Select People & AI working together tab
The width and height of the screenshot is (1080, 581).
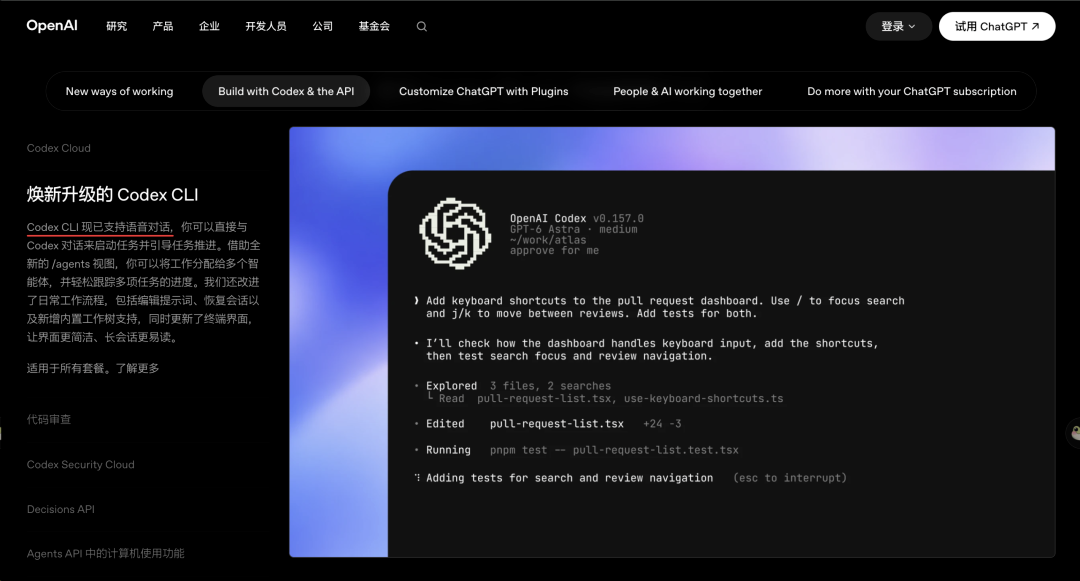[x=687, y=91]
